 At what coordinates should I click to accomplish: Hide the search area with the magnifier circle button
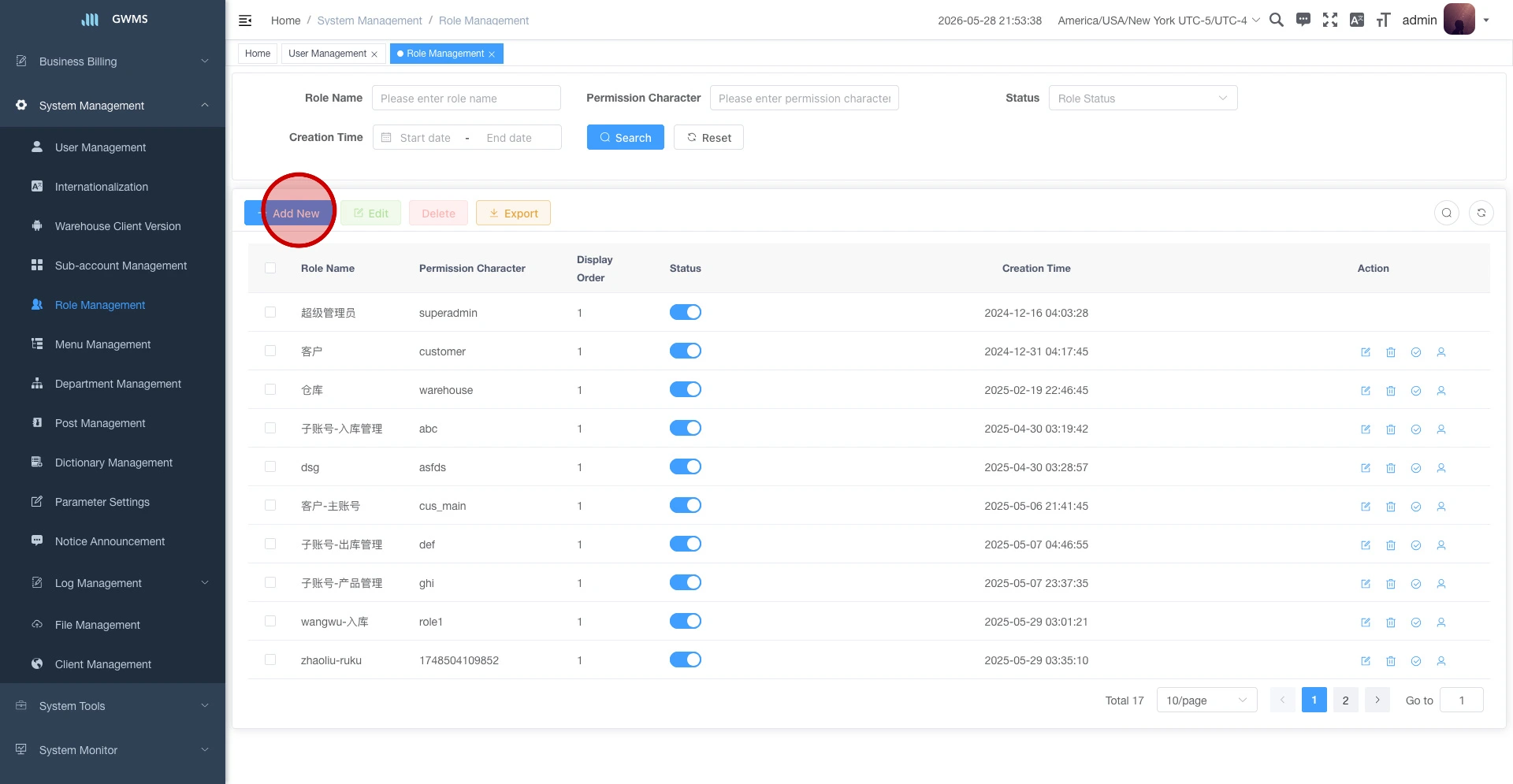click(1447, 213)
